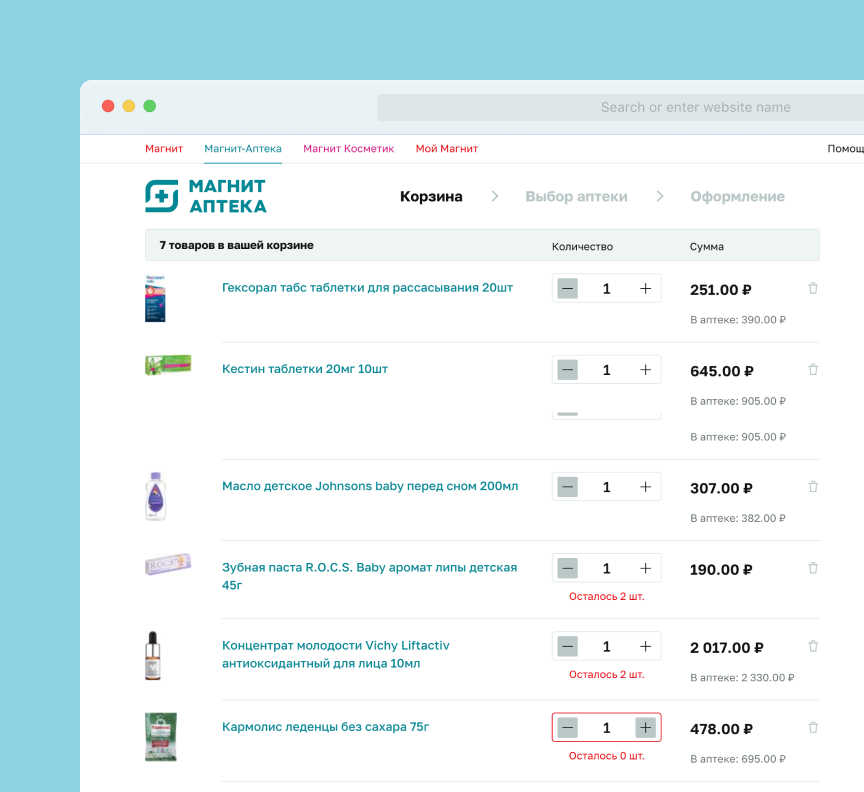Screen dimensions: 864x792
Task: Click trash icon for Johnsons baby oil
Action: (x=813, y=487)
